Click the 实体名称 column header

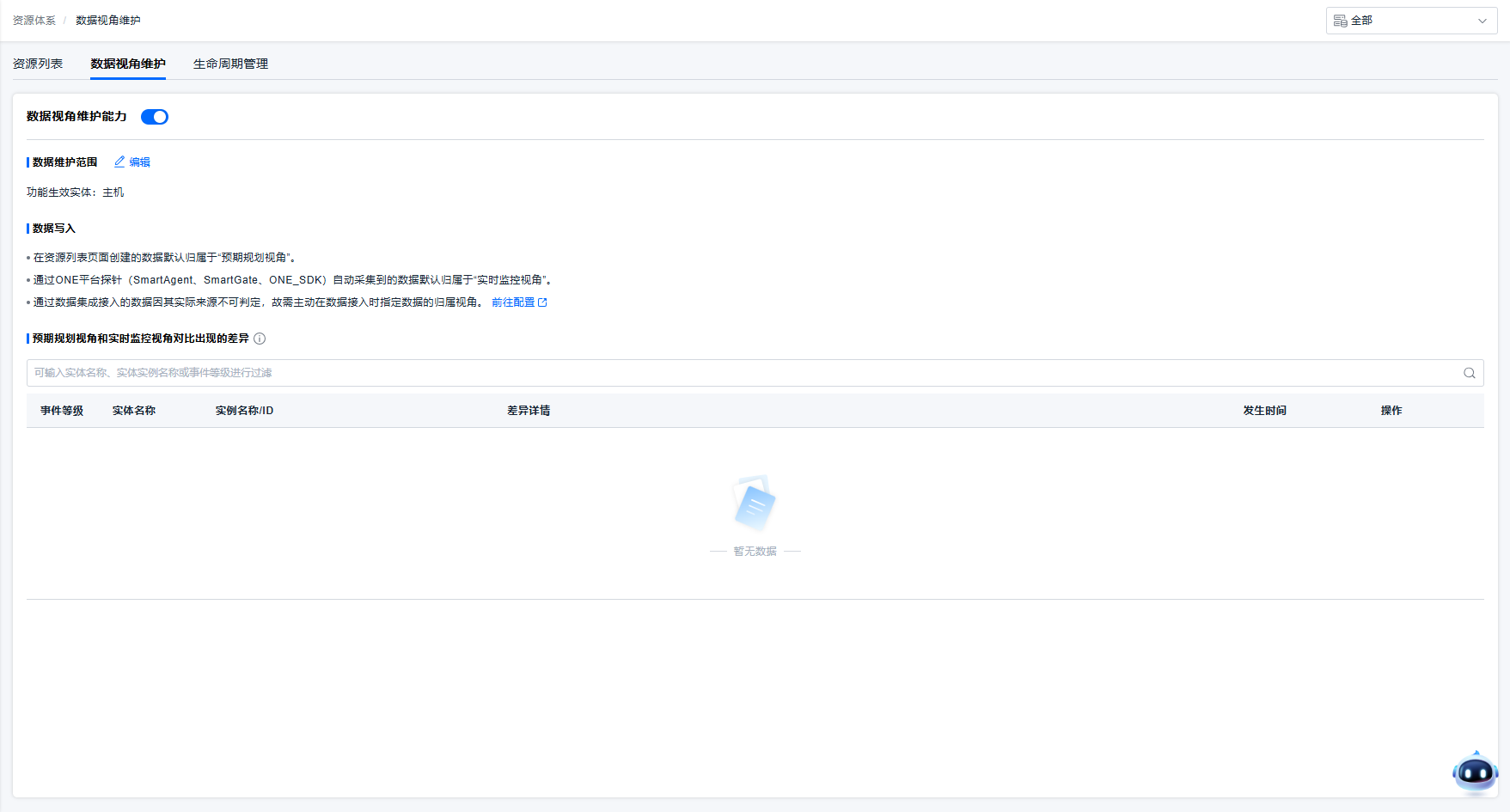[x=134, y=411]
